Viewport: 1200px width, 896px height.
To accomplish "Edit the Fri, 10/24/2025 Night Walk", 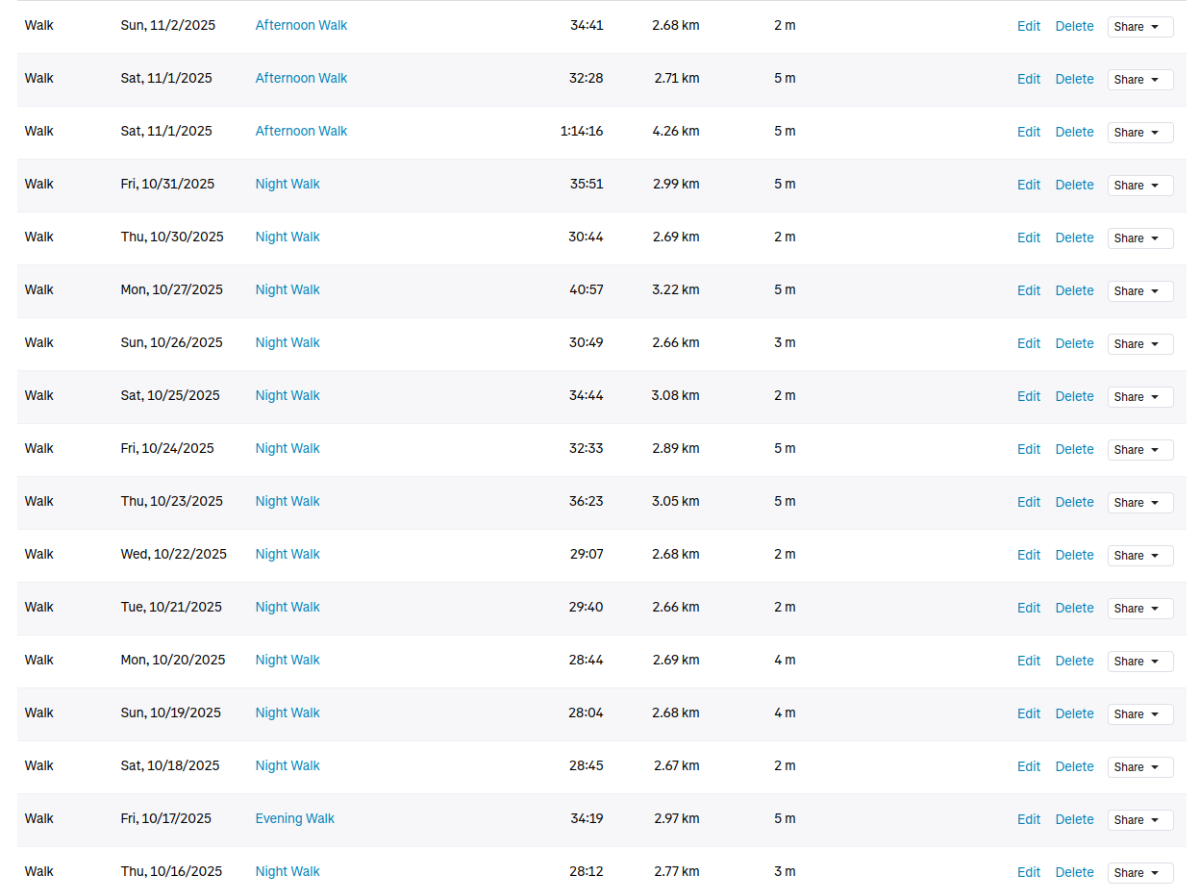I will click(x=1028, y=450).
